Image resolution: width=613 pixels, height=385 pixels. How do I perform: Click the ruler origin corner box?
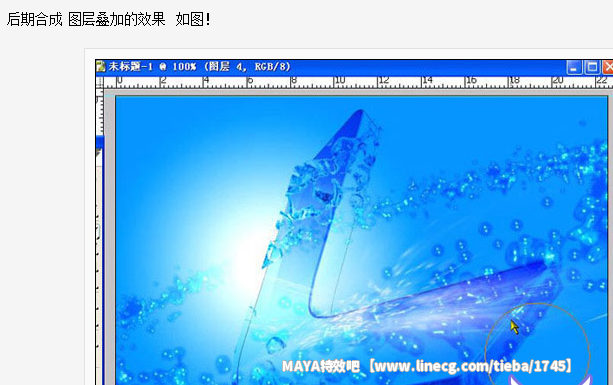pos(100,82)
